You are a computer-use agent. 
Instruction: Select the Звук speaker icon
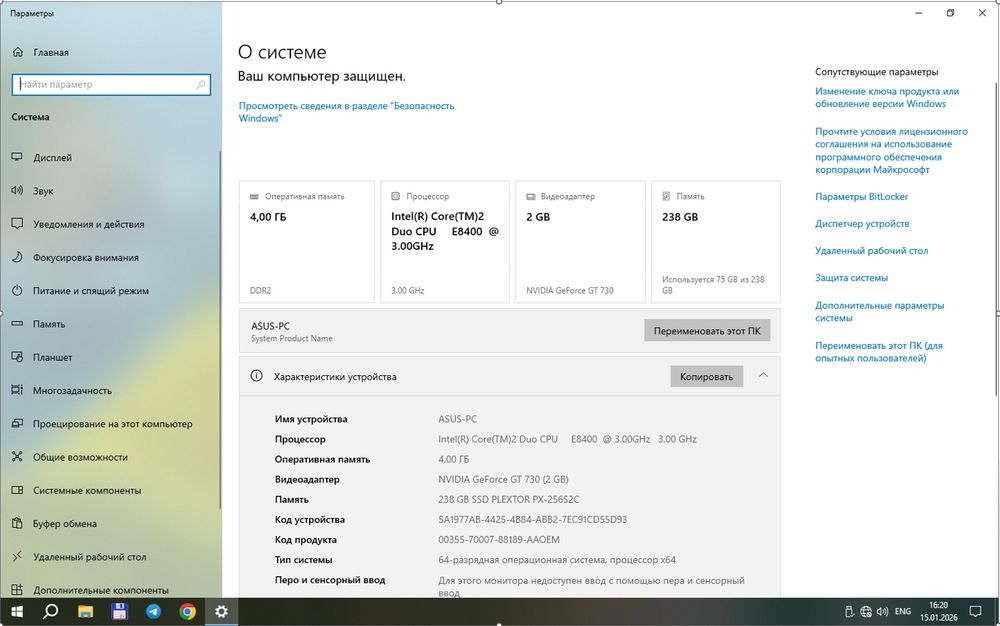pyautogui.click(x=17, y=191)
